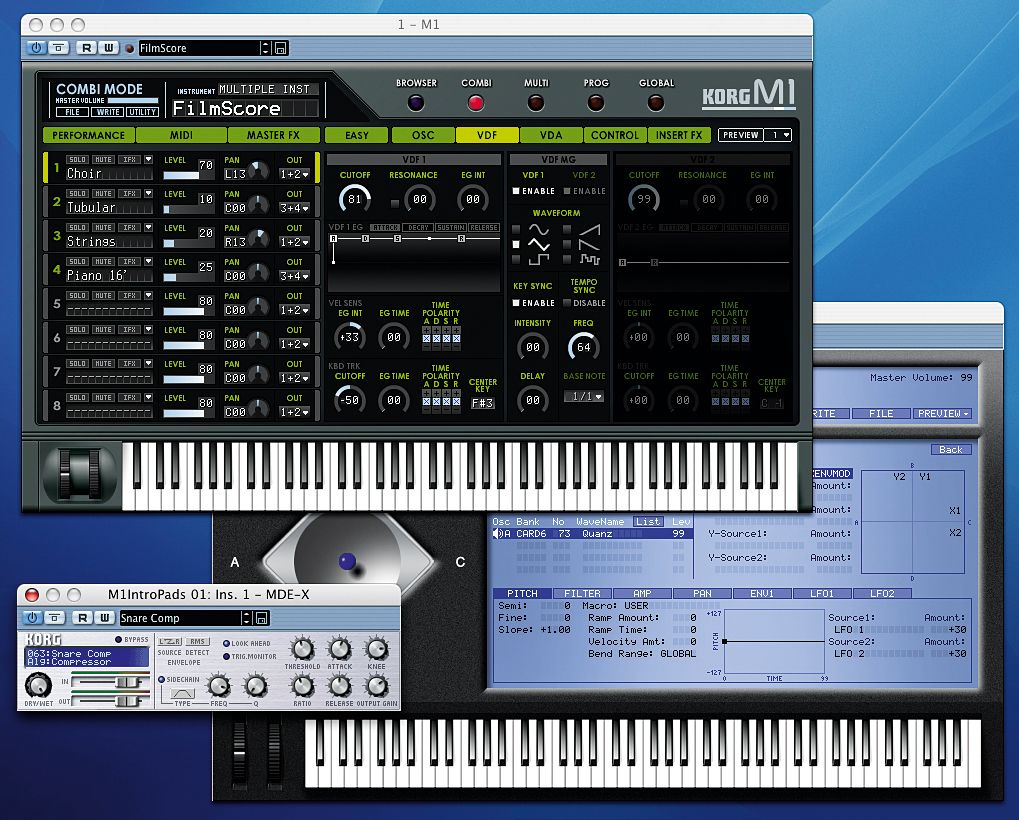Select the triangle waveform checkbox

click(516, 244)
